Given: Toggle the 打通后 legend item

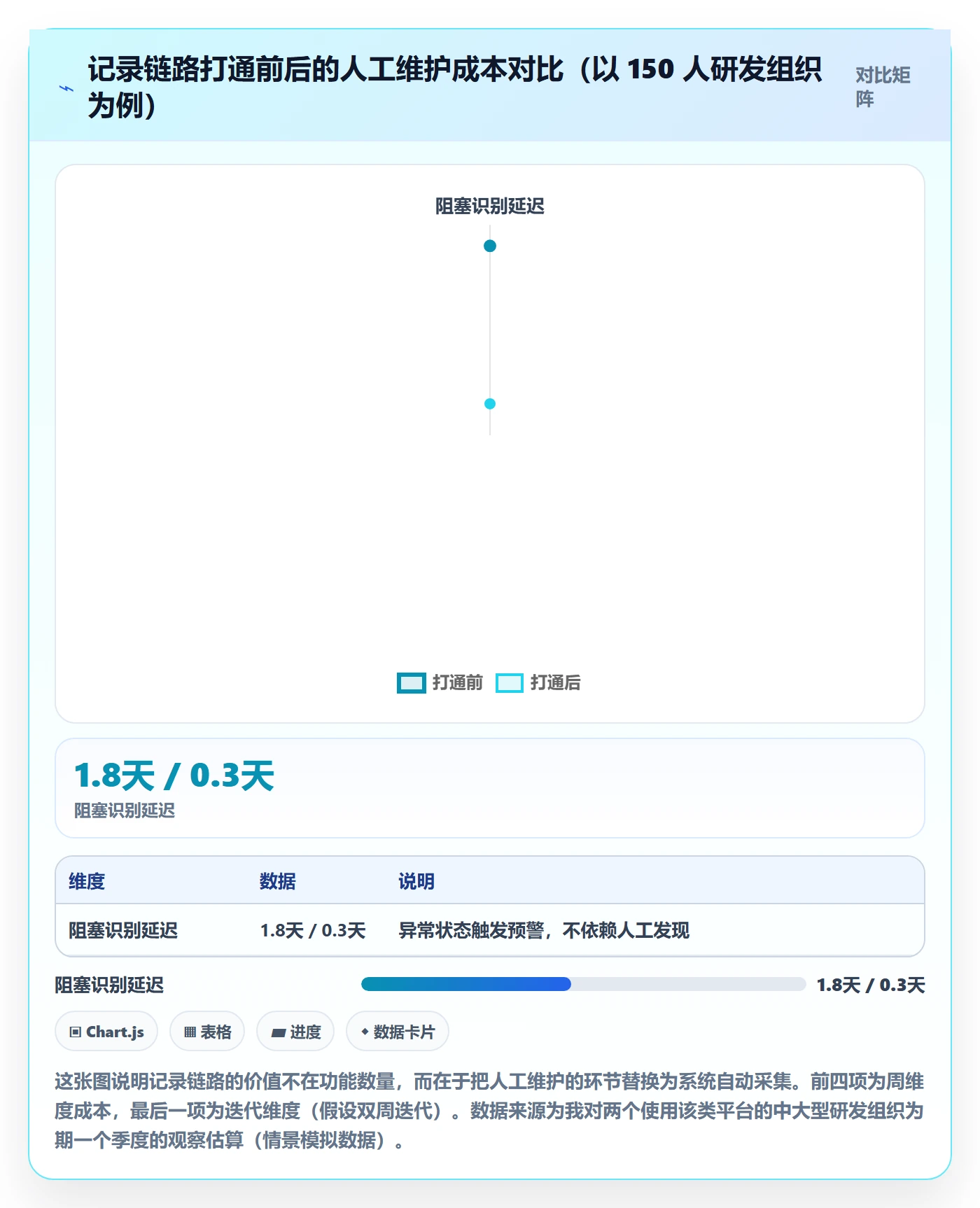Looking at the screenshot, I should [538, 682].
